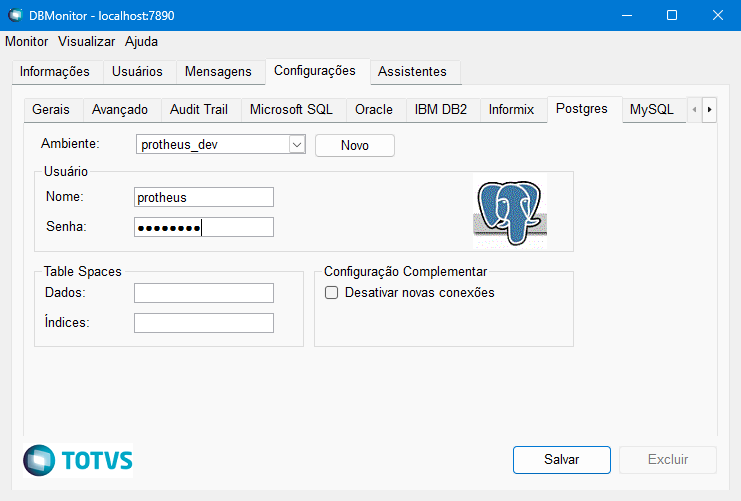Maximize the DBMonitor window

point(672,15)
